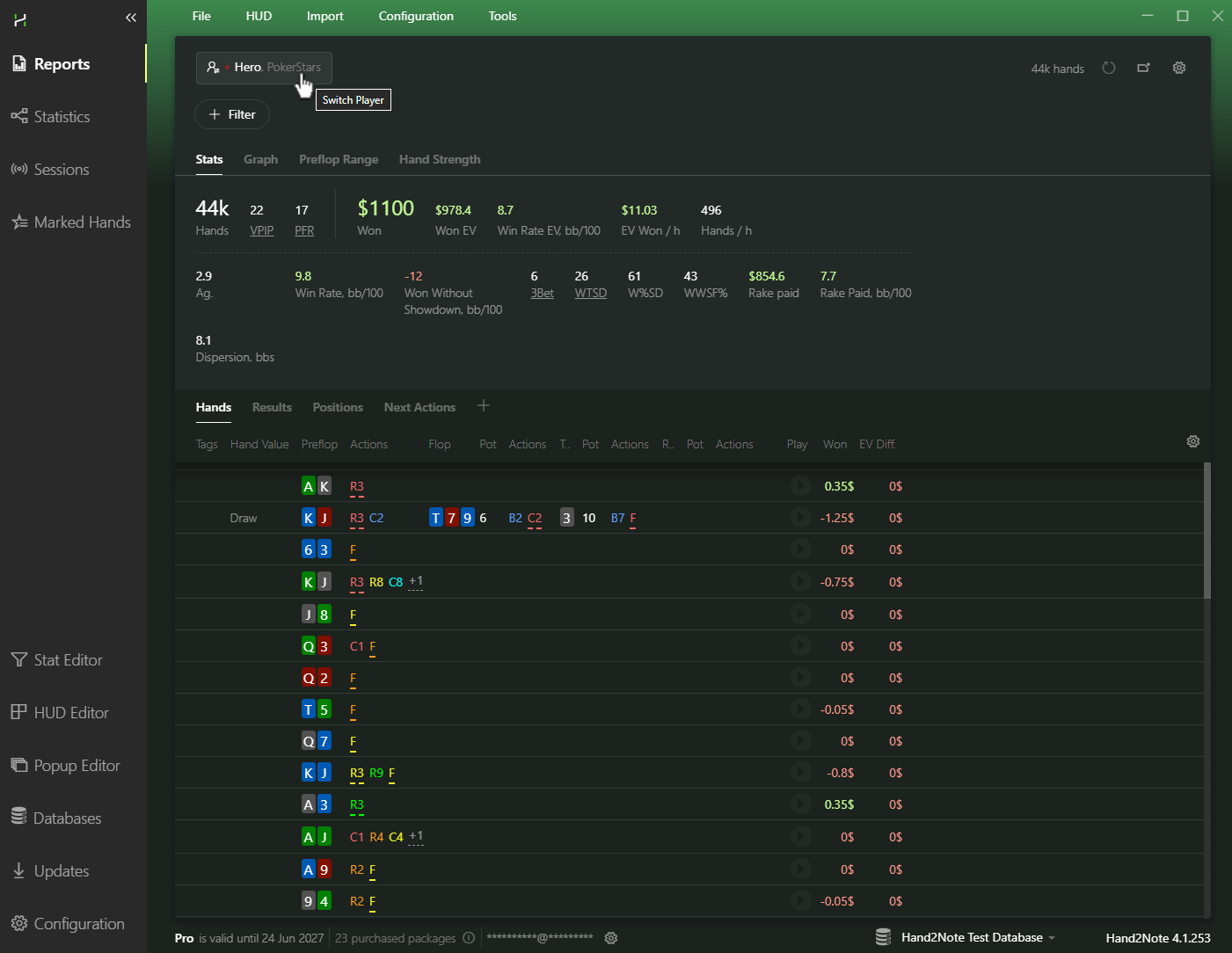Click the $854.6 Rake paid value
Image resolution: width=1232 pixels, height=953 pixels.
767,276
